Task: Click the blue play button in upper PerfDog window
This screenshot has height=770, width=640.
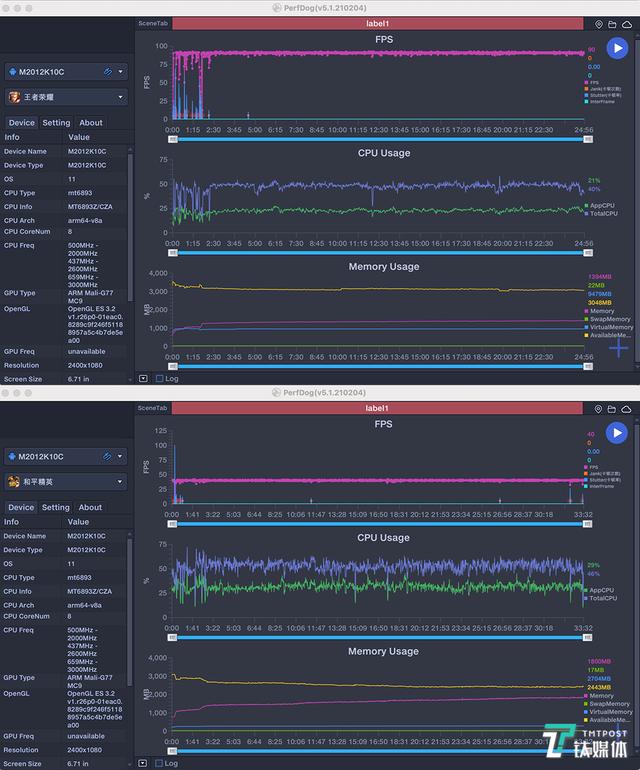Action: [x=617, y=48]
